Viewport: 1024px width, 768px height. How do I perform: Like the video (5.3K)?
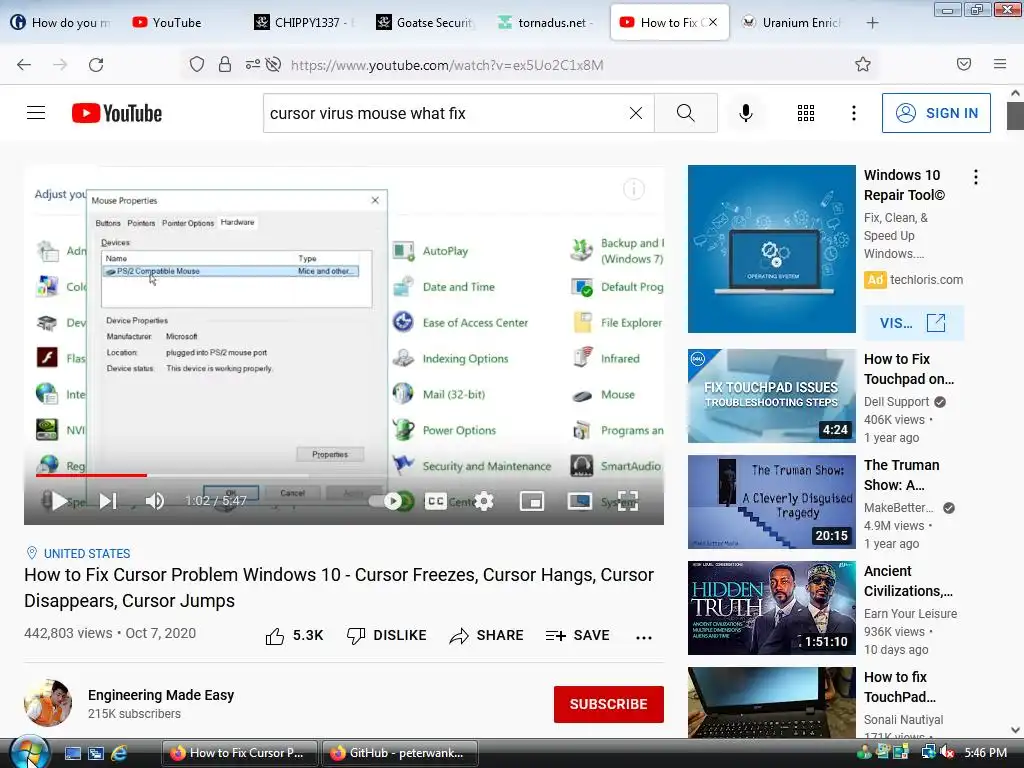[x=294, y=635]
